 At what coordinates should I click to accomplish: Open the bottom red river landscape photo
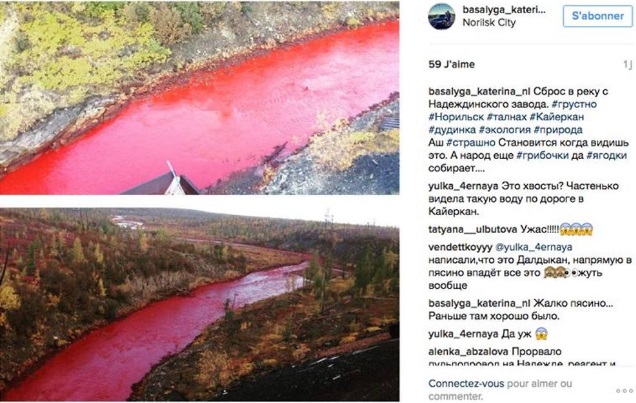pos(200,304)
